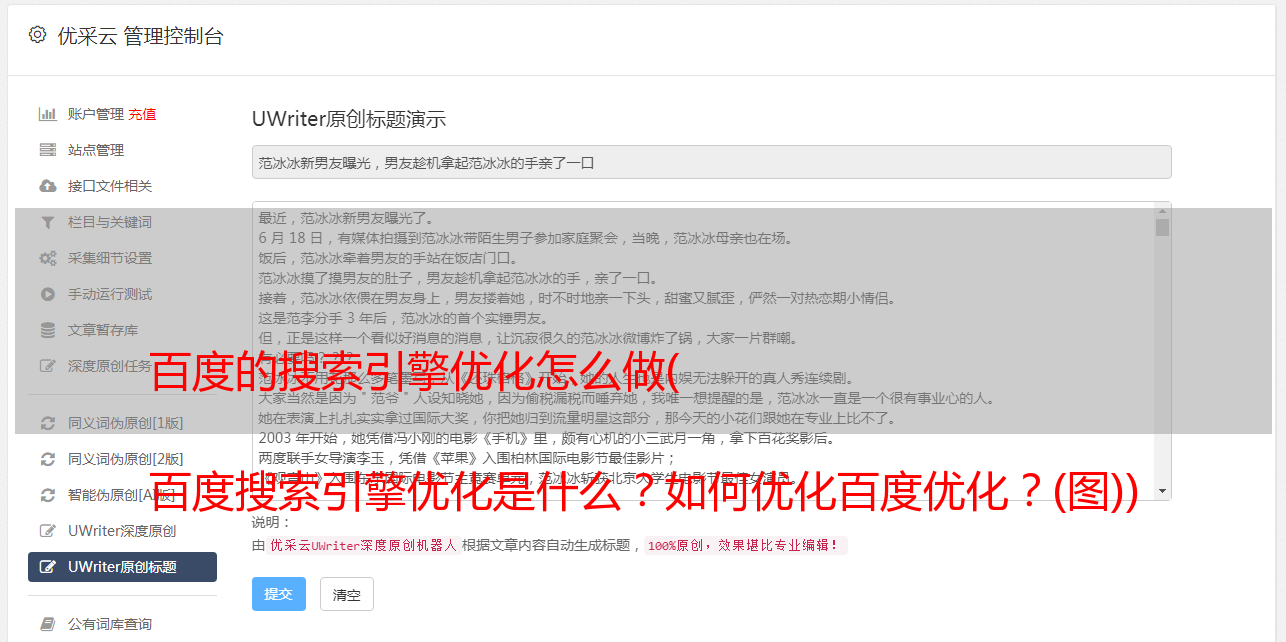Click the database icon for 文章暂存库
This screenshot has width=1286, height=642.
47,330
